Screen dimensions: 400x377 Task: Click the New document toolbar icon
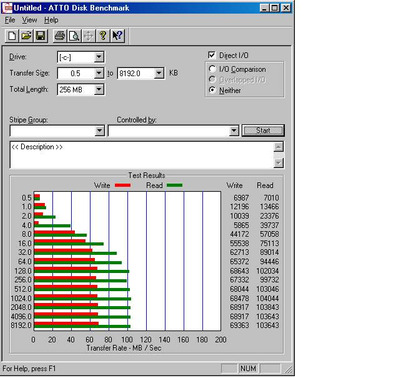[x=12, y=35]
